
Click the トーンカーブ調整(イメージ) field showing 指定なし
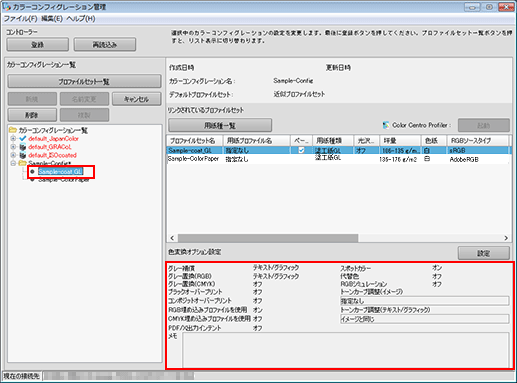tap(424, 301)
